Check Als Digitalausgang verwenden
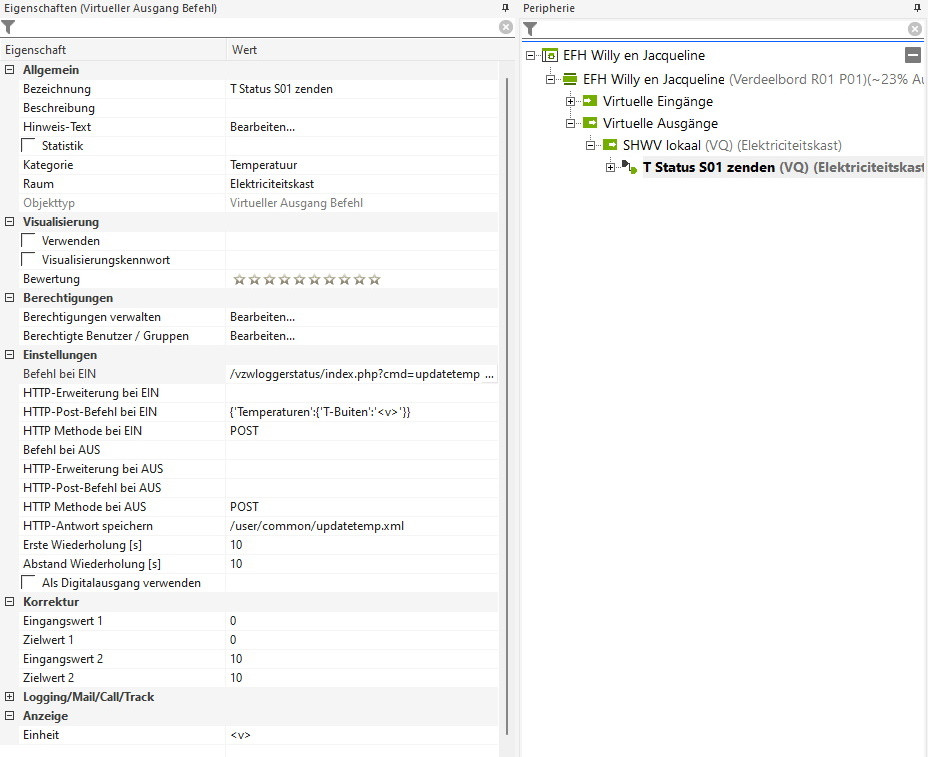The height and width of the screenshot is (757, 928). pos(28,583)
